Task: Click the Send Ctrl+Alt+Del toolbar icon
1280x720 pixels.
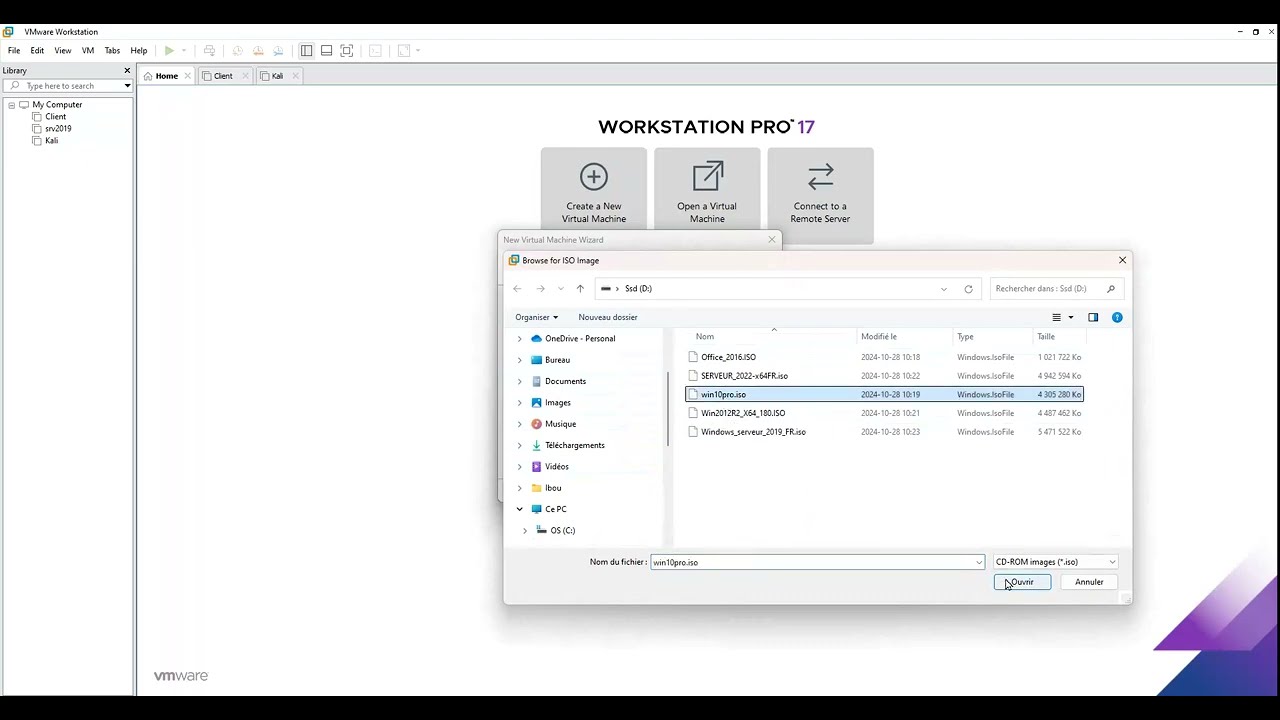Action: coord(209,50)
